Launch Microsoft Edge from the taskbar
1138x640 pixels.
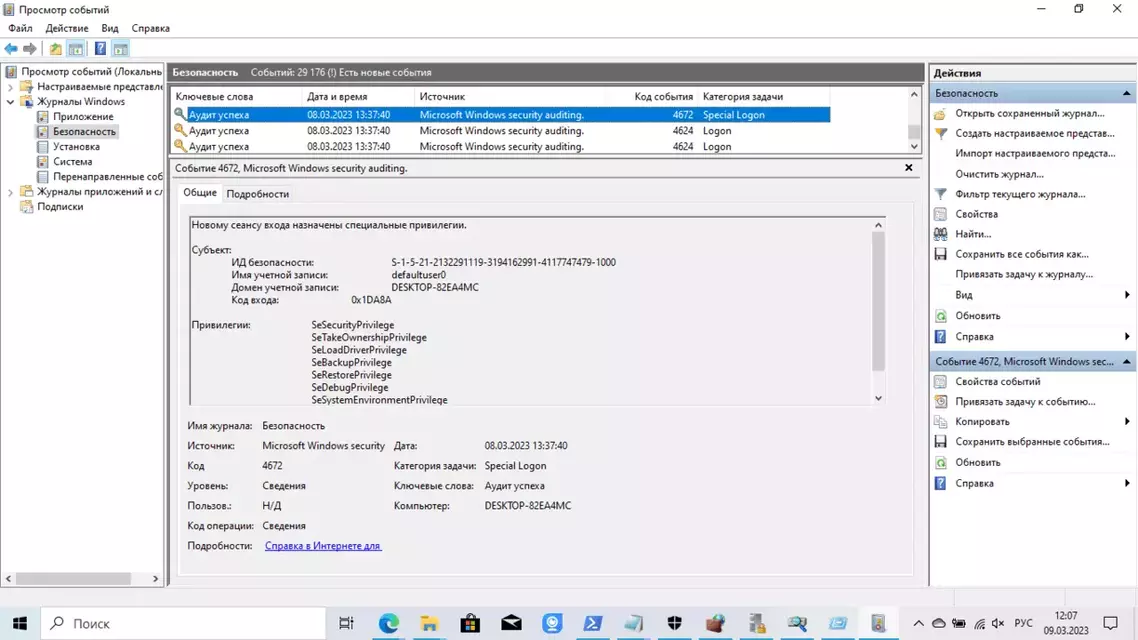388,623
